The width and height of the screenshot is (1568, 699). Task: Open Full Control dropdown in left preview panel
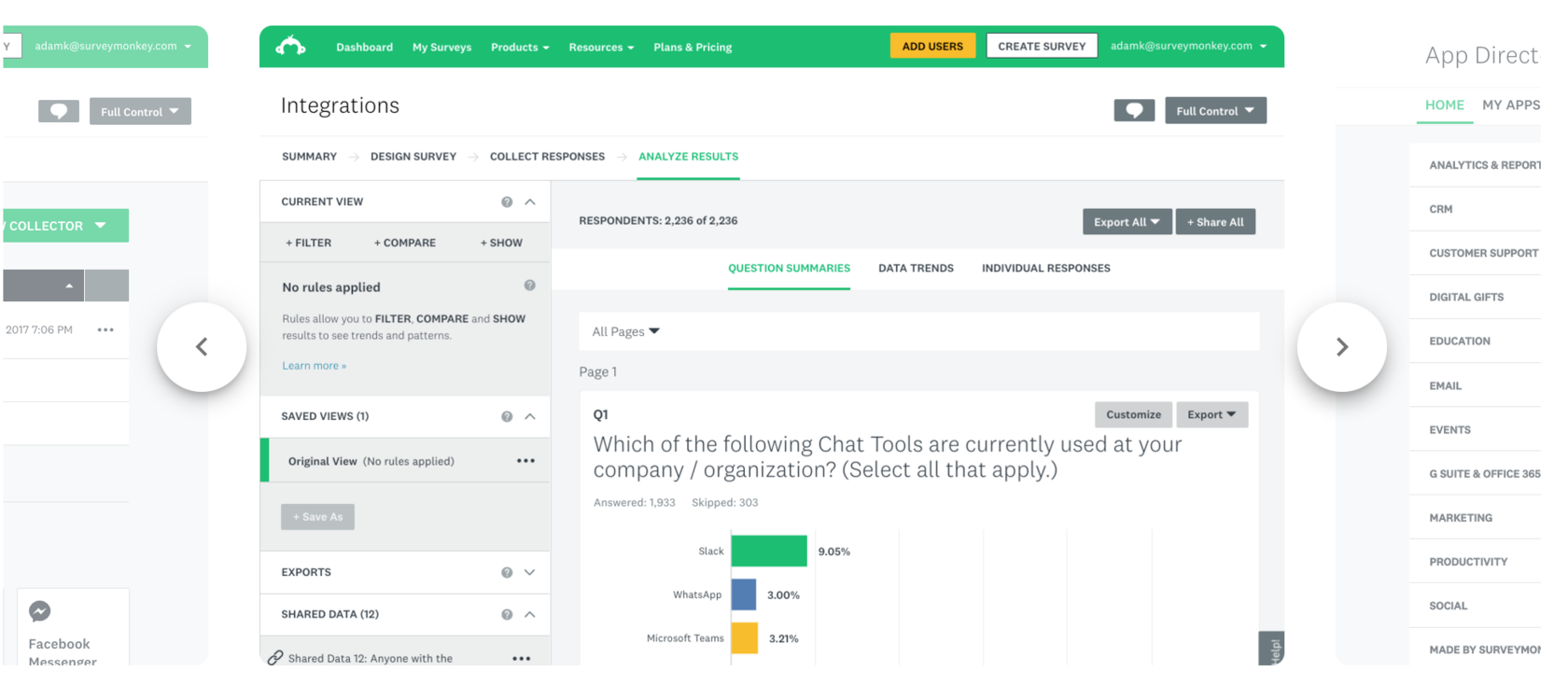[x=140, y=111]
